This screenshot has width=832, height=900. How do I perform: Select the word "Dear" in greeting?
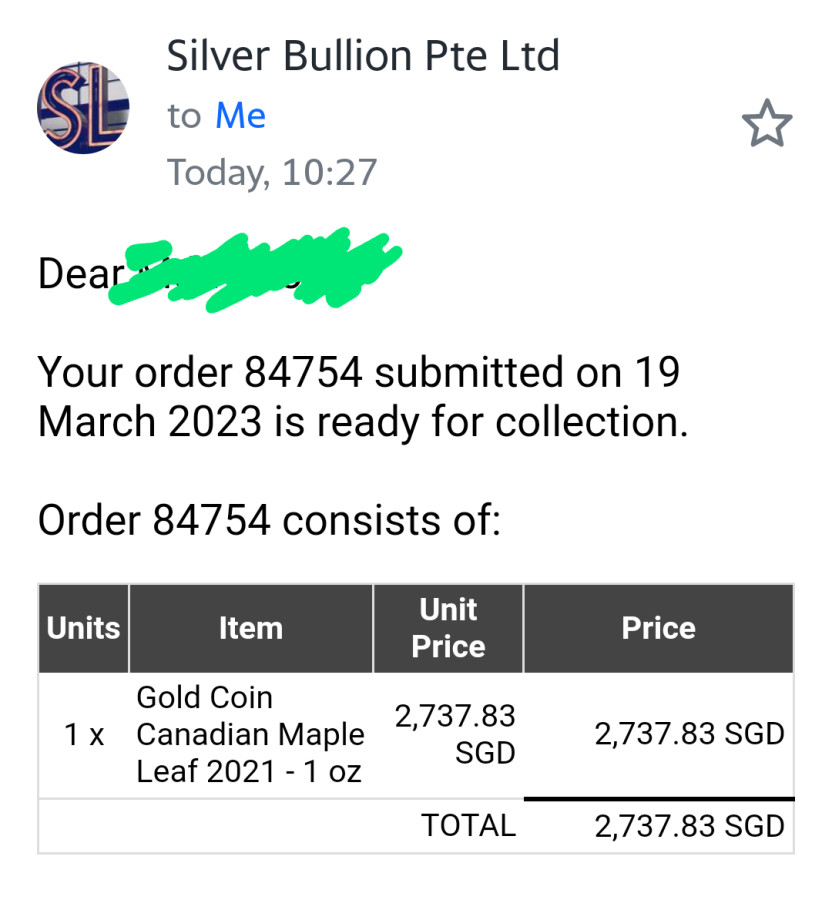80,273
